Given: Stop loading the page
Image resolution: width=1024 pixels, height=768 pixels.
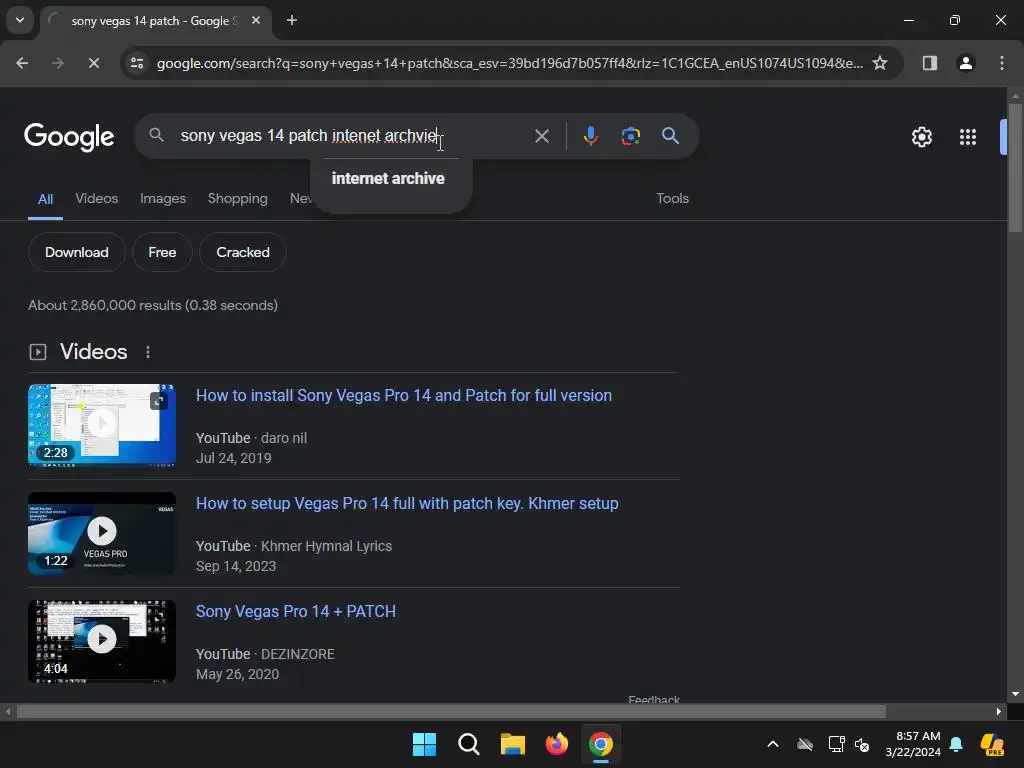Looking at the screenshot, I should pyautogui.click(x=93, y=63).
